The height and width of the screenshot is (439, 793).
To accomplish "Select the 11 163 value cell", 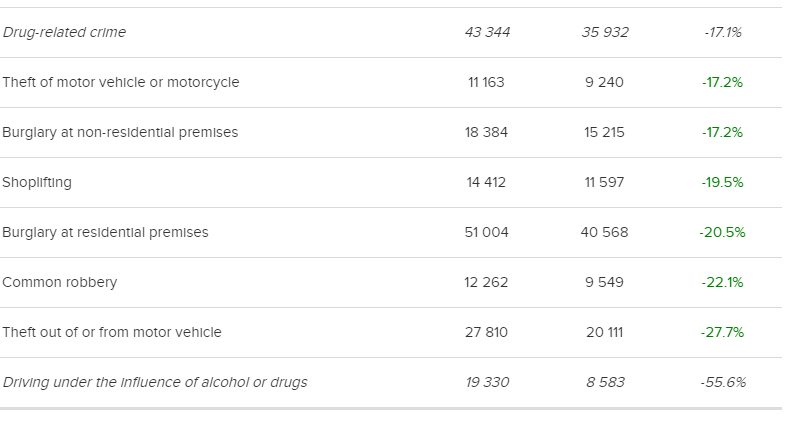I will click(486, 82).
